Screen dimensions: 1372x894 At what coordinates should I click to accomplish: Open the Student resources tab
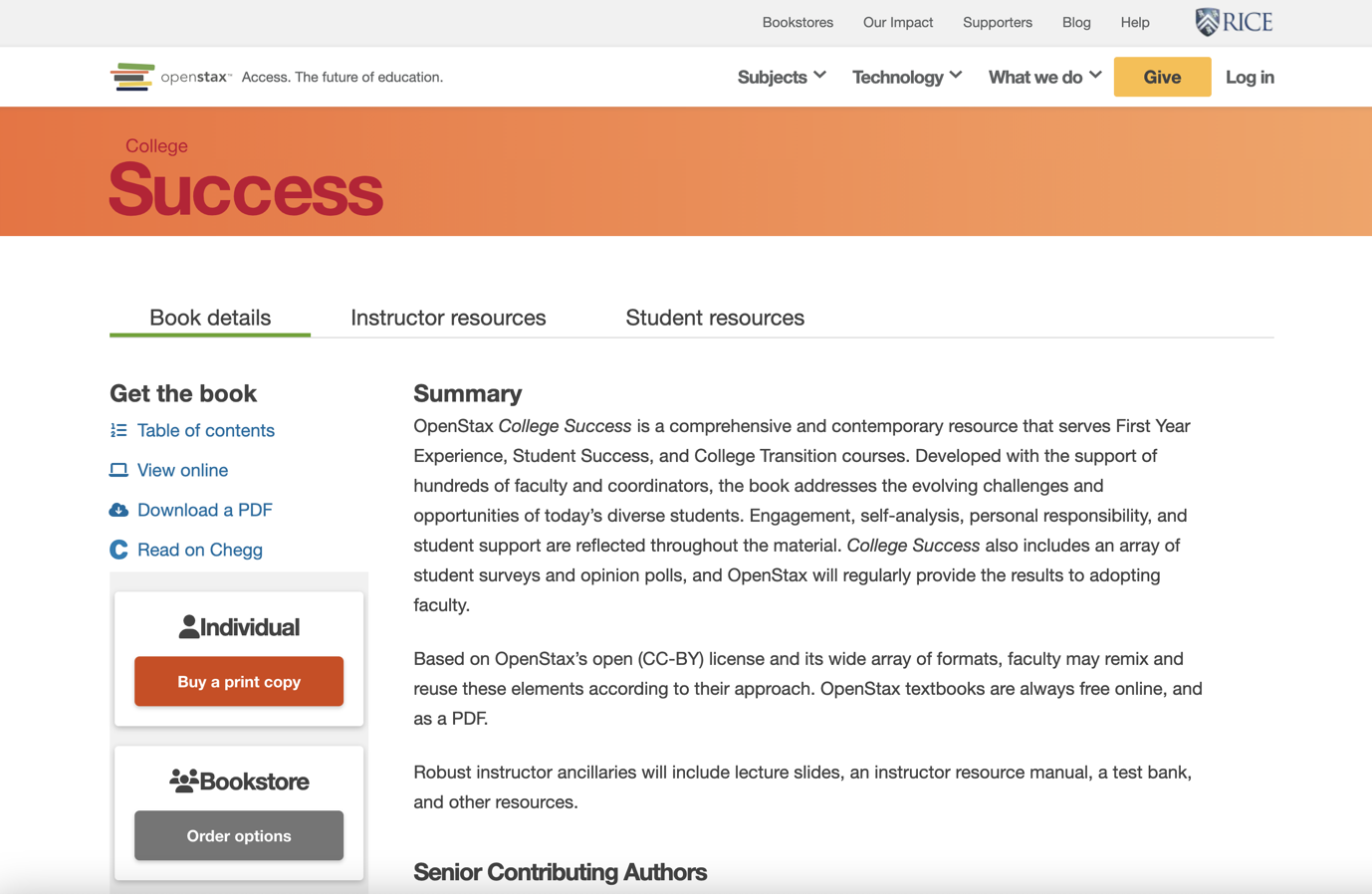coord(714,318)
